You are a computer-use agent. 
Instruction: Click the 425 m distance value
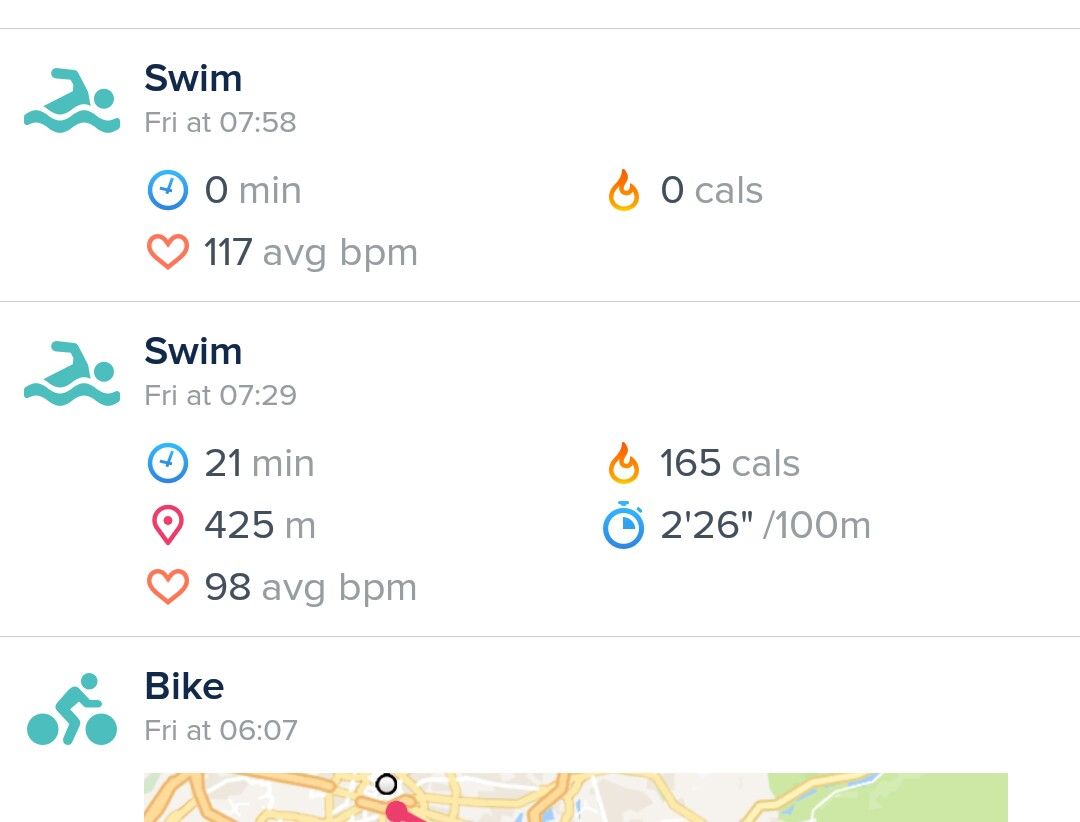pos(260,525)
